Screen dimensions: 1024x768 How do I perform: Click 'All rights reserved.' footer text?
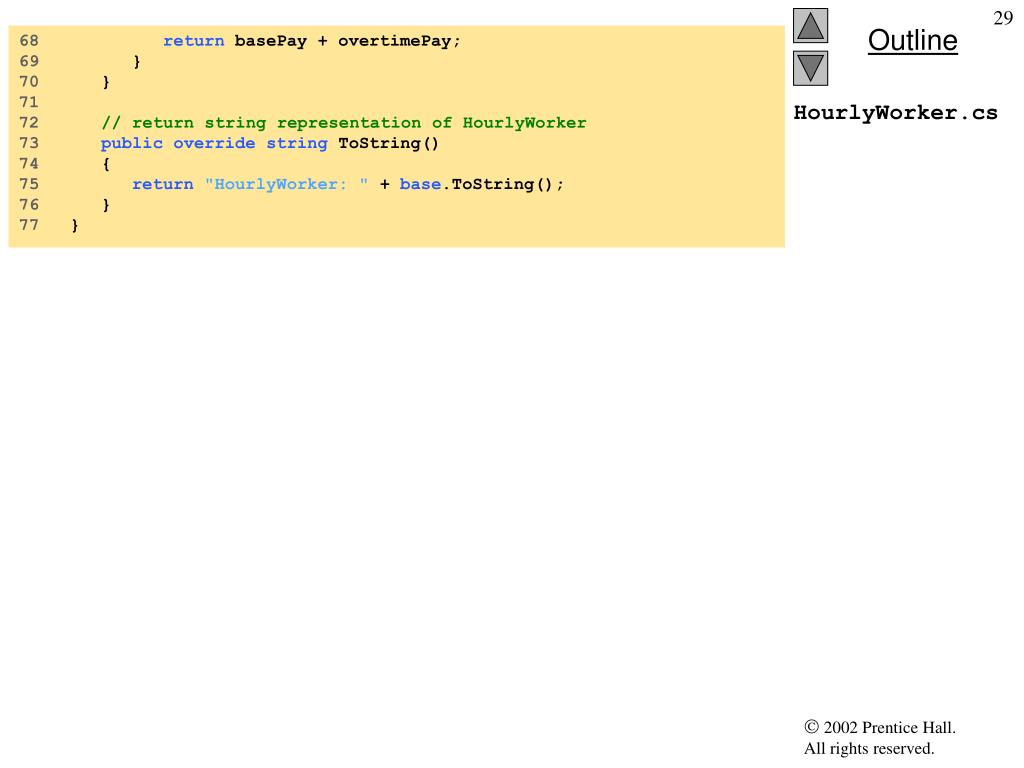869,748
